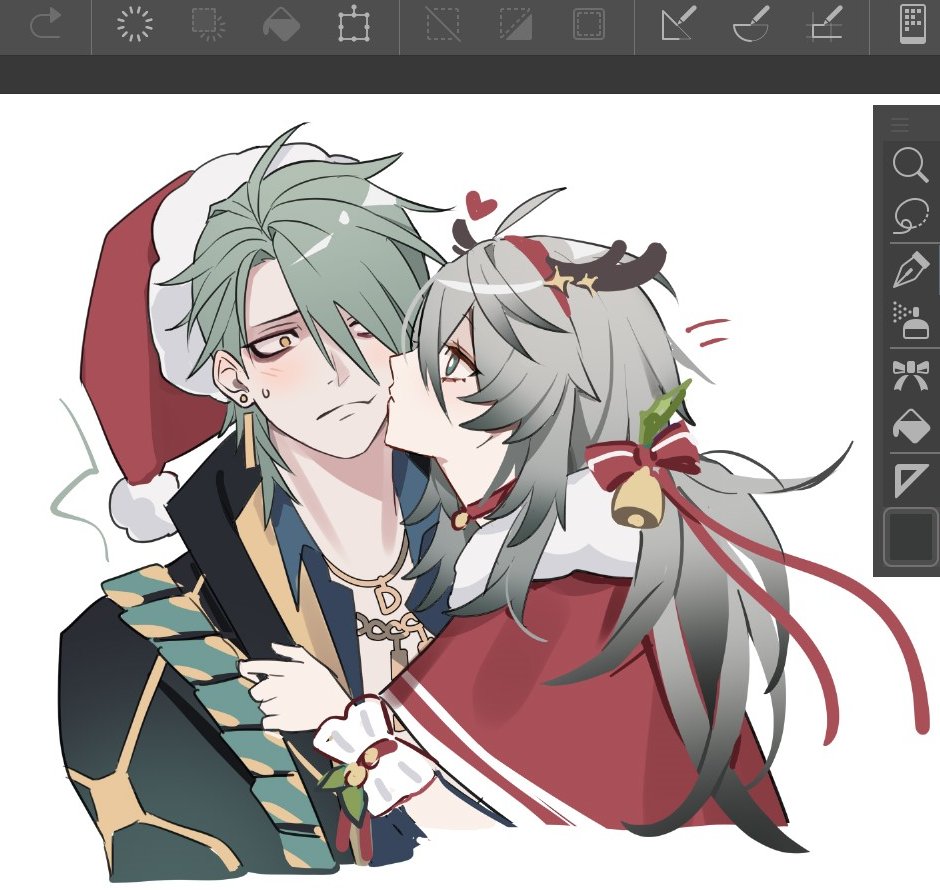Screen dimensions: 940x890
Task: Click the Clear (spinner) icon in command bar
Action: pos(134,25)
